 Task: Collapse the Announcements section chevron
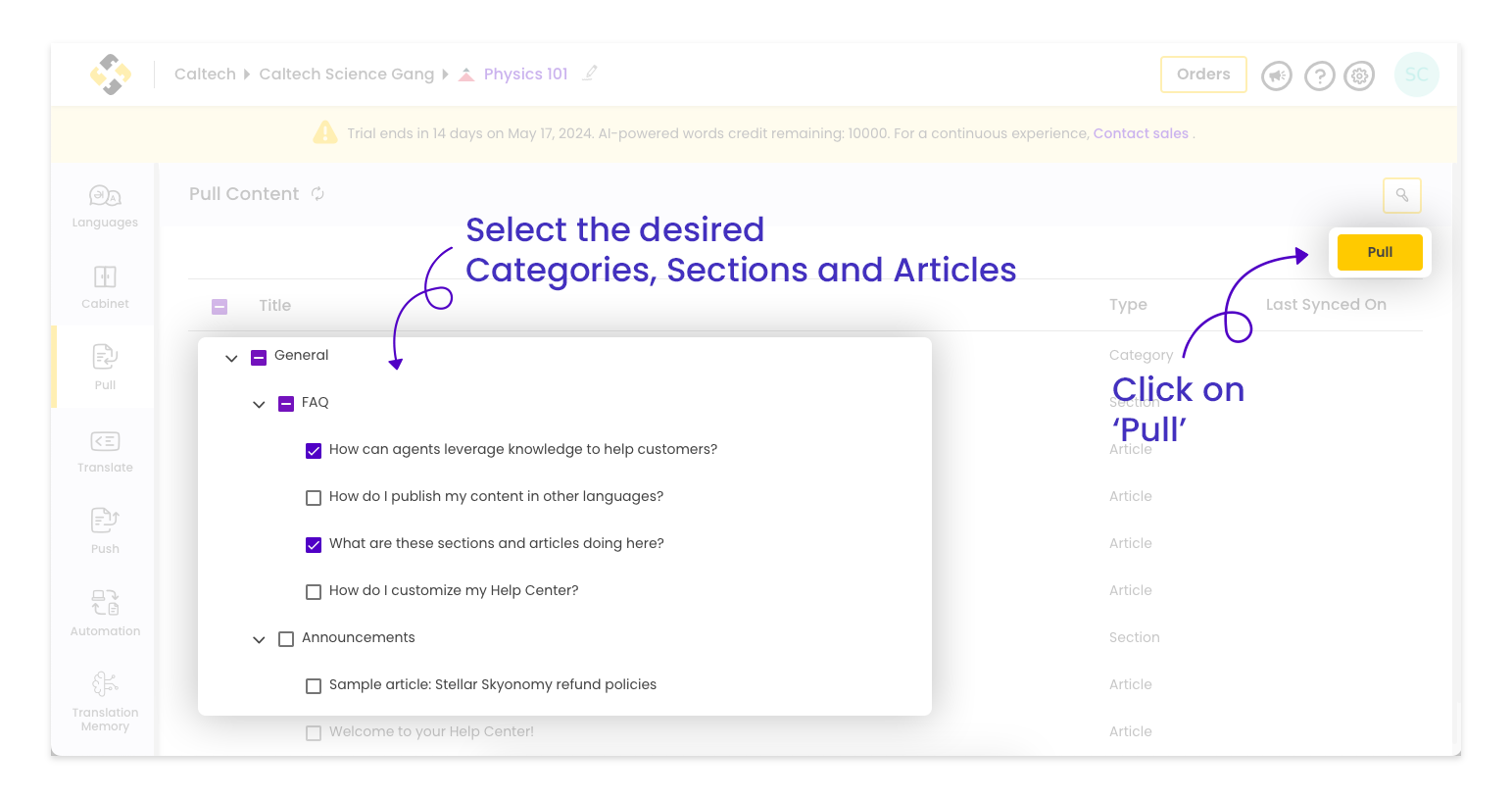point(259,640)
